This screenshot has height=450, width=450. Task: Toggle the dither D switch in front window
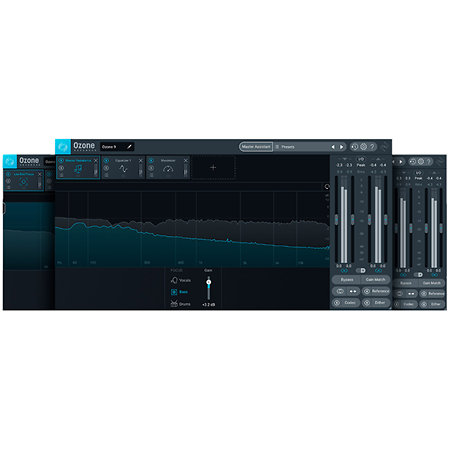(x=361, y=270)
